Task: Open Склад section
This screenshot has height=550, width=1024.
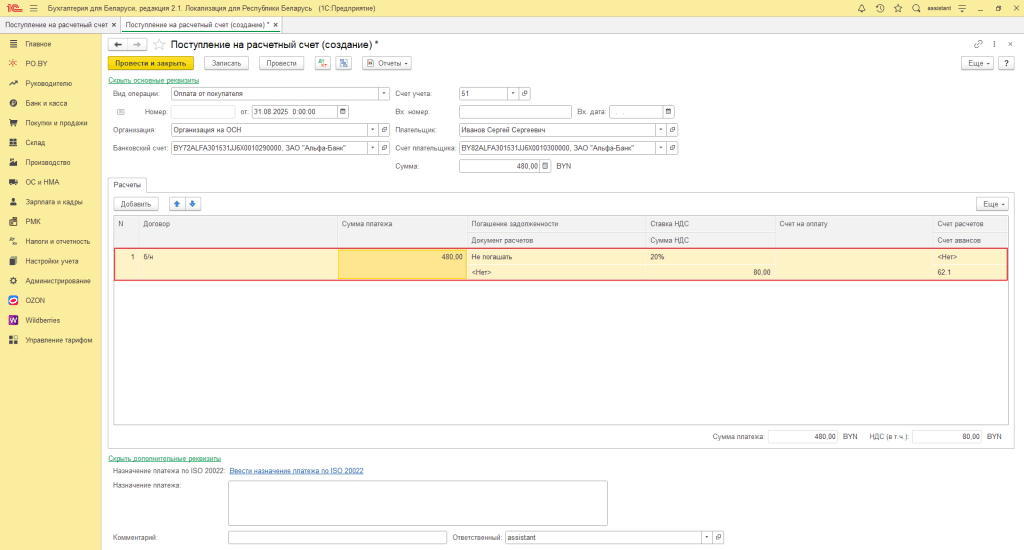Action: tap(35, 142)
